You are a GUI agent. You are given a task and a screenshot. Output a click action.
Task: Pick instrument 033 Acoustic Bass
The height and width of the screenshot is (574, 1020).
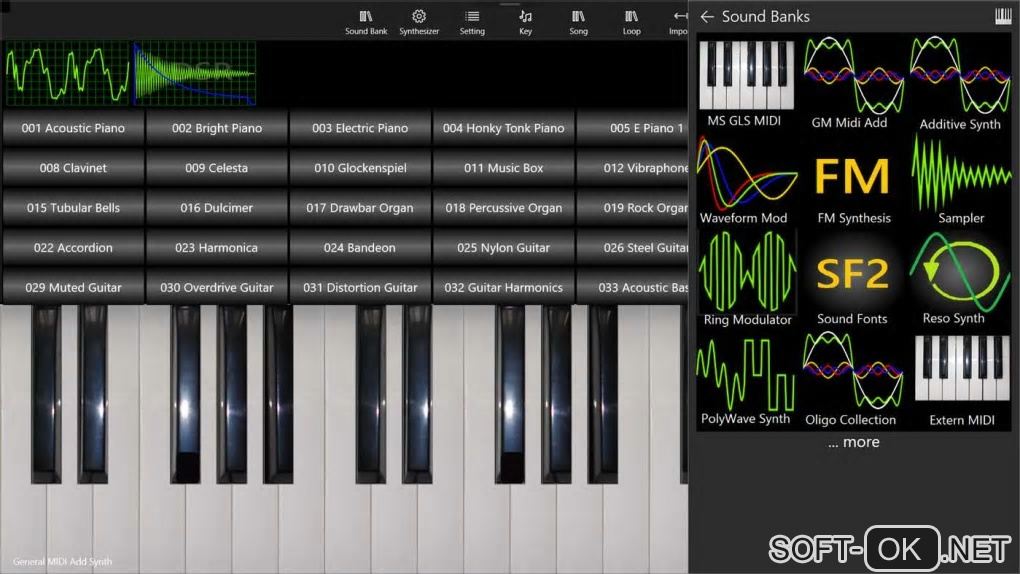point(633,287)
